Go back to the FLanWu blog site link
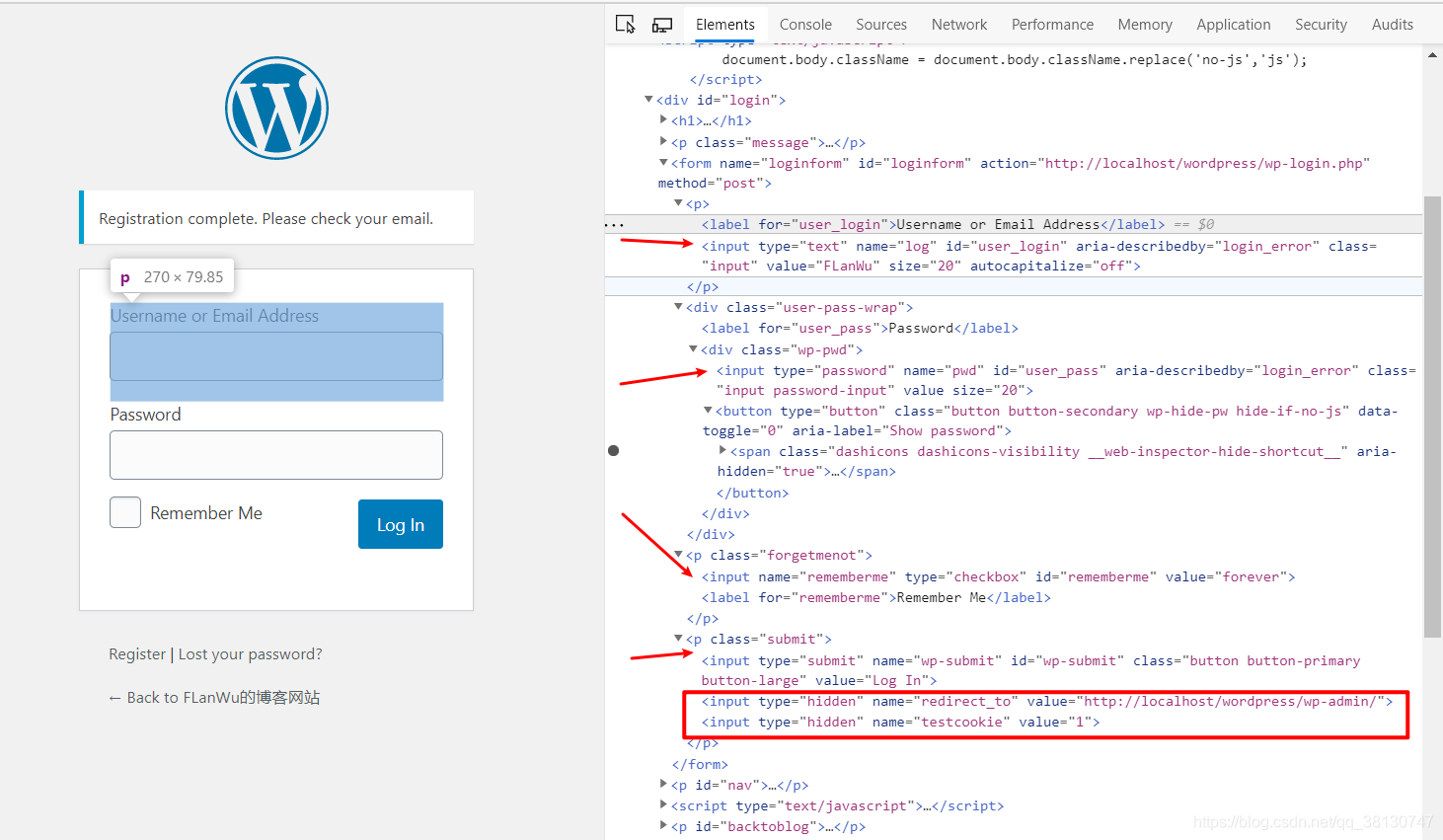Viewport: 1443px width, 840px height. (x=214, y=698)
